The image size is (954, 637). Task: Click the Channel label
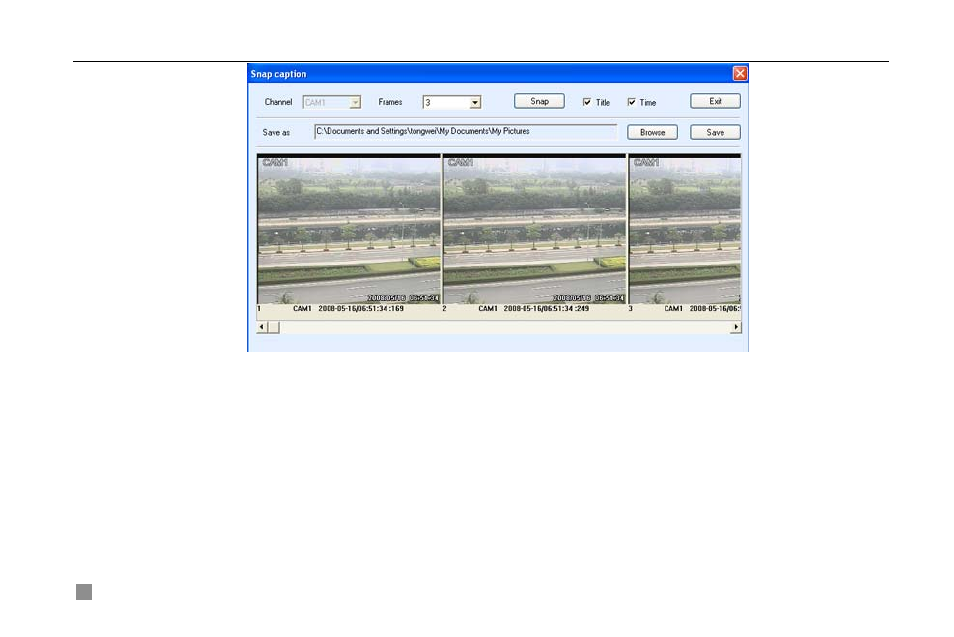pyautogui.click(x=278, y=102)
